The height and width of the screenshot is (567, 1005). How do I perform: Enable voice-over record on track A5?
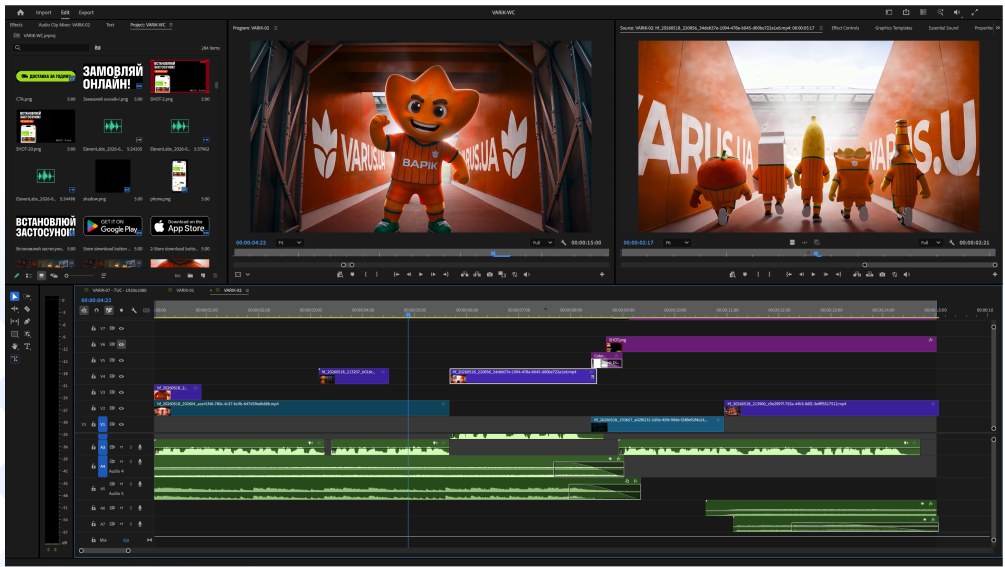pyautogui.click(x=140, y=485)
